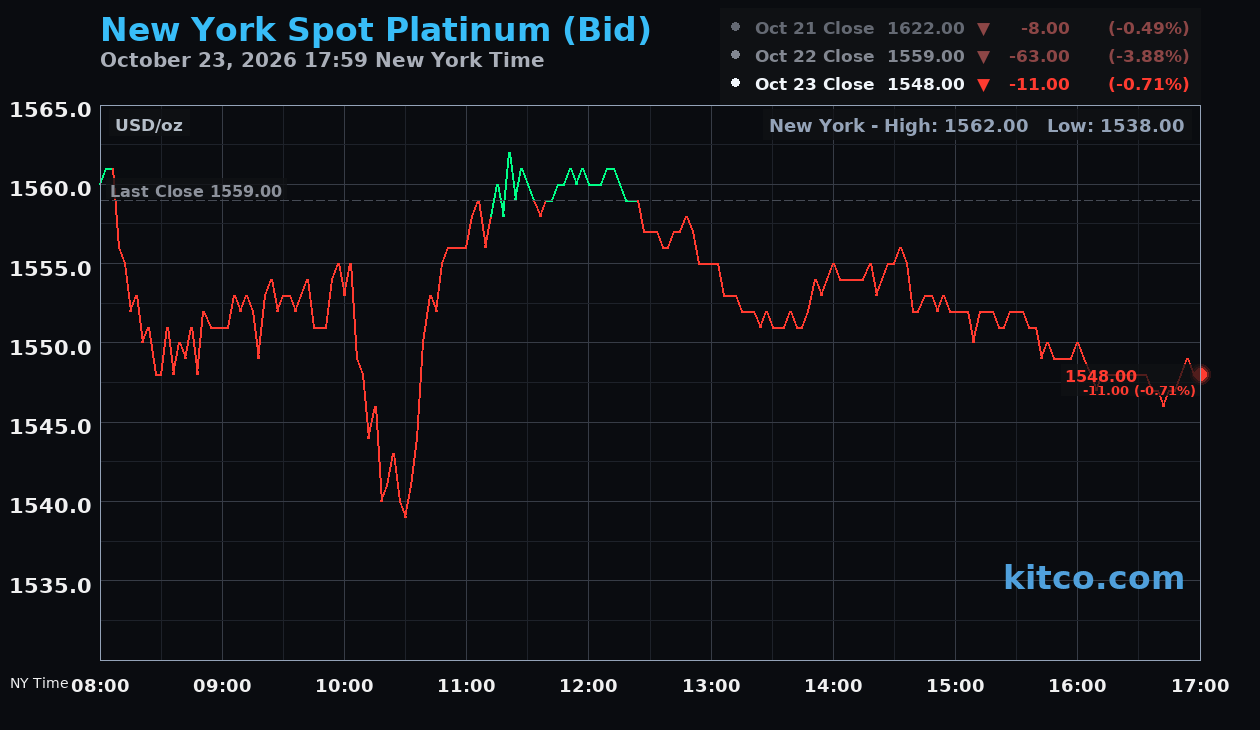
Task: Click the 1550.0 y-axis label
Action: (51, 346)
